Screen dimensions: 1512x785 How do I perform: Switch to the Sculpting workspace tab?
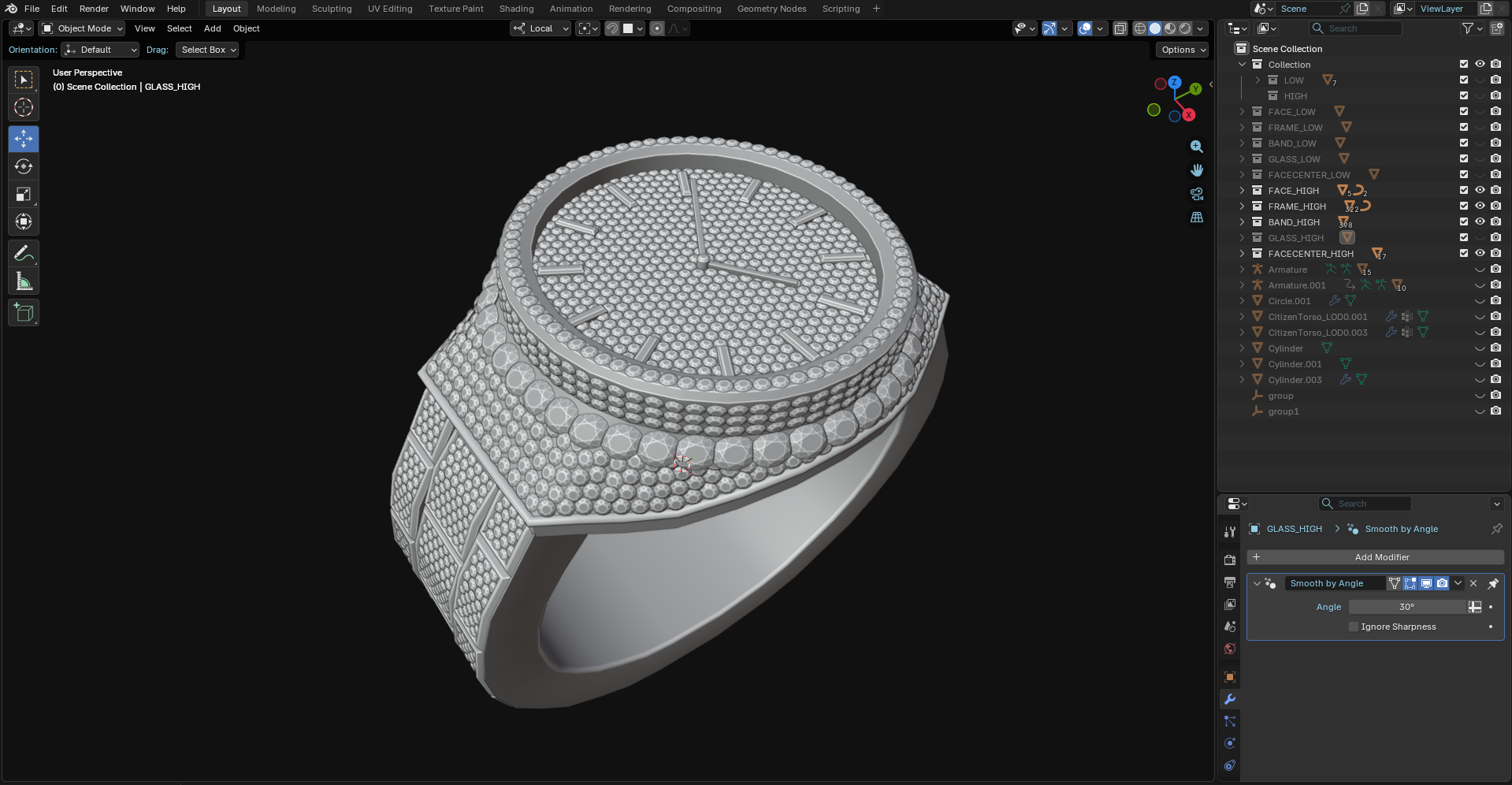tap(331, 9)
